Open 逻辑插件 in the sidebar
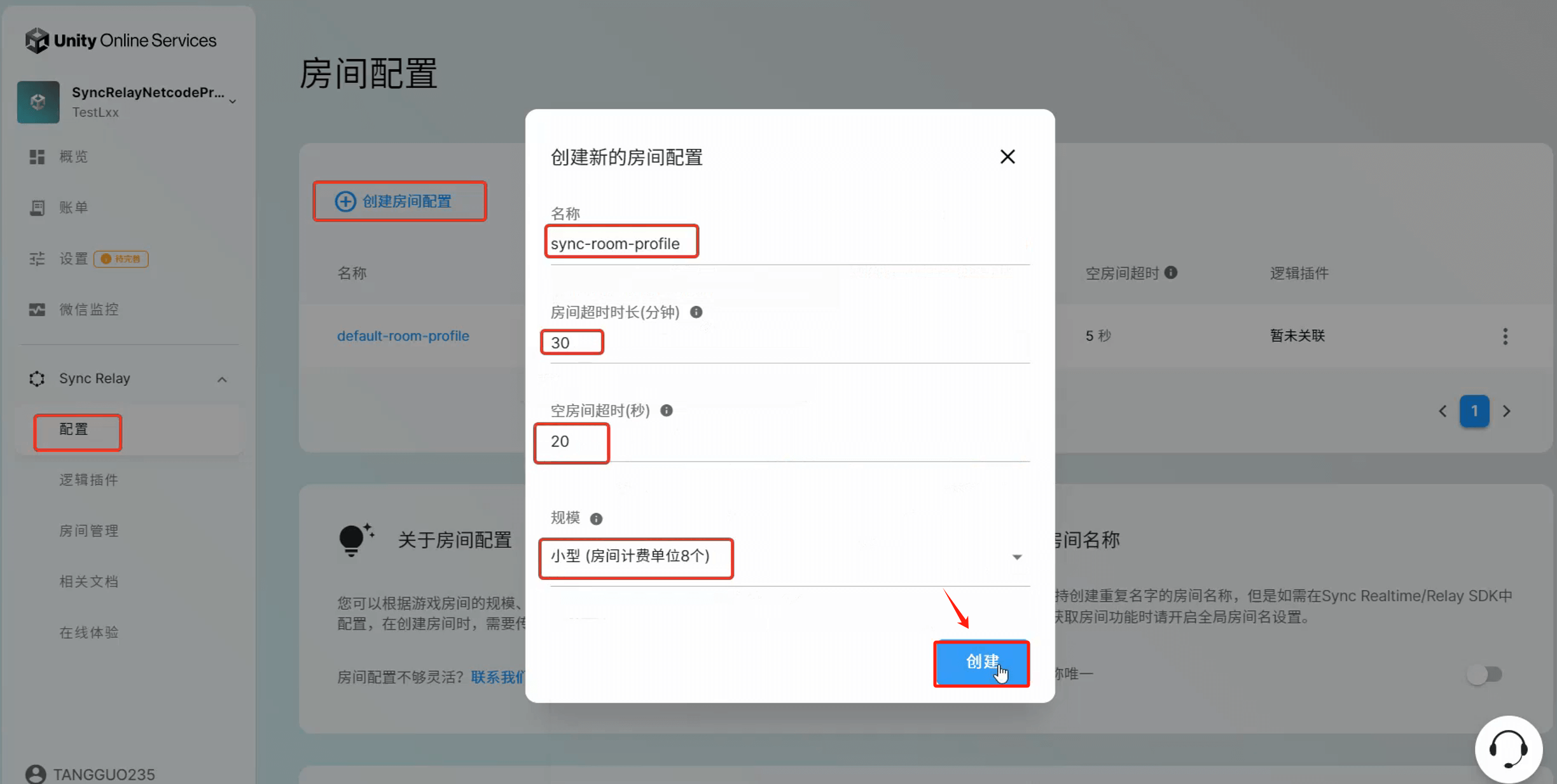The image size is (1557, 784). pyautogui.click(x=88, y=480)
